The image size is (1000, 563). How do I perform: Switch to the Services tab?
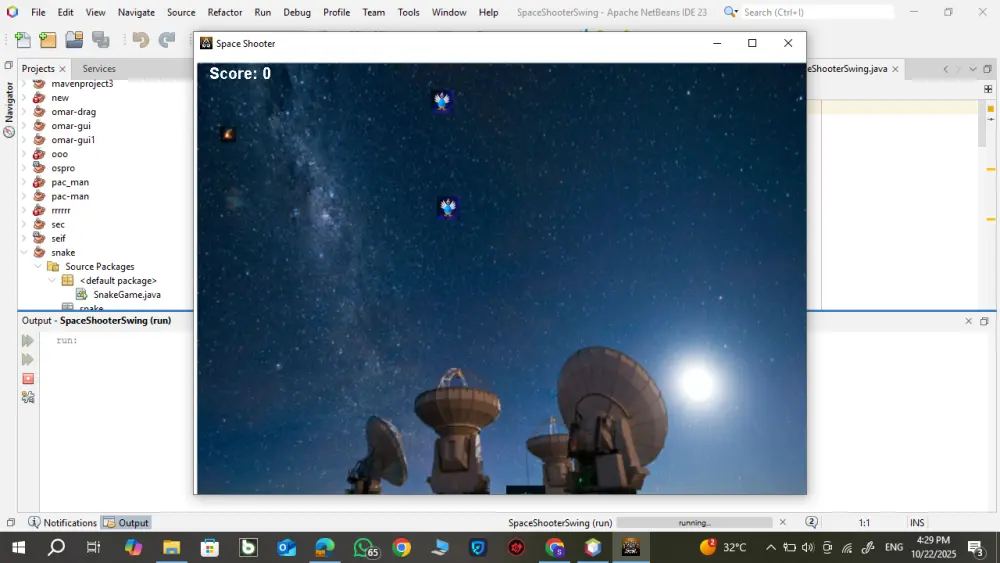pos(99,68)
